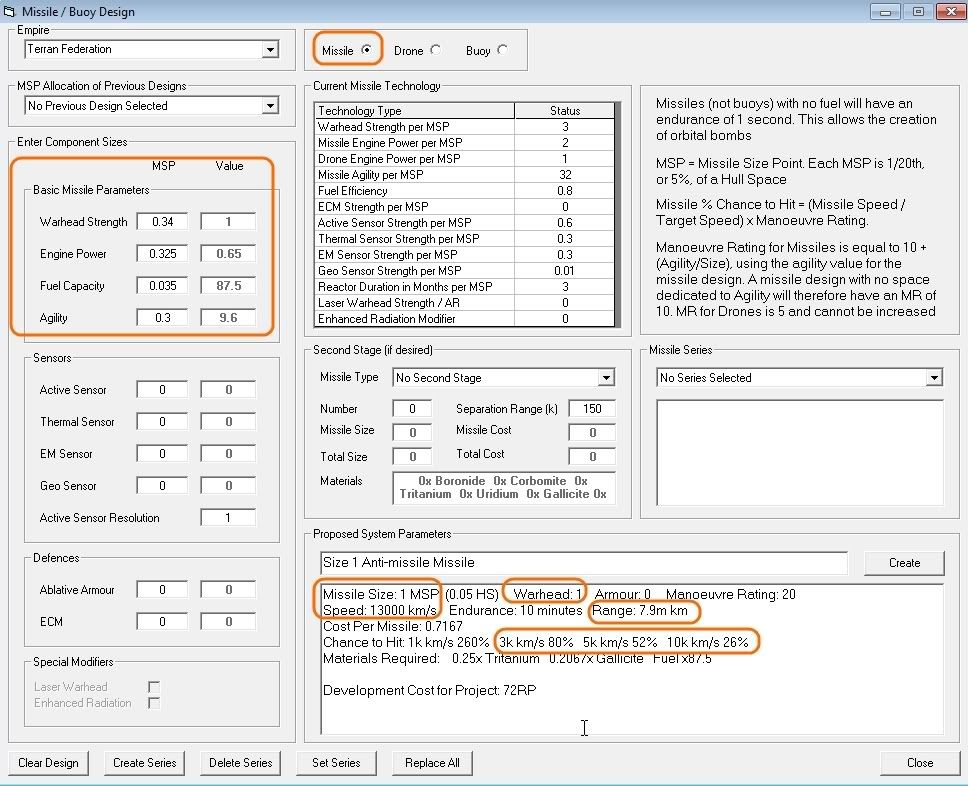Image resolution: width=968 pixels, height=786 pixels.
Task: Click the 'Technology Type' column header
Action: click(x=415, y=111)
